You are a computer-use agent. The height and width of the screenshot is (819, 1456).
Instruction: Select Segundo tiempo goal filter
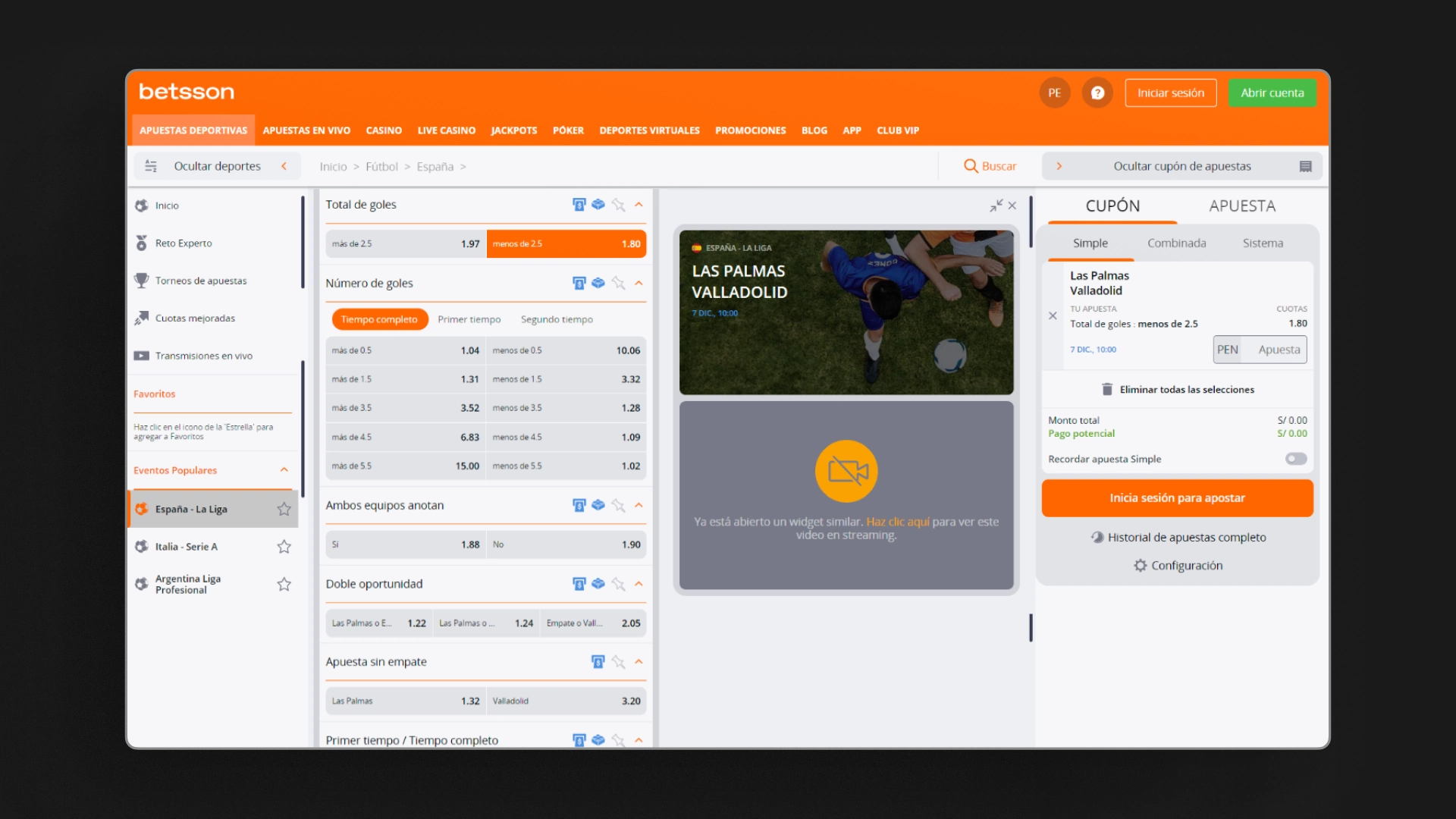(557, 319)
